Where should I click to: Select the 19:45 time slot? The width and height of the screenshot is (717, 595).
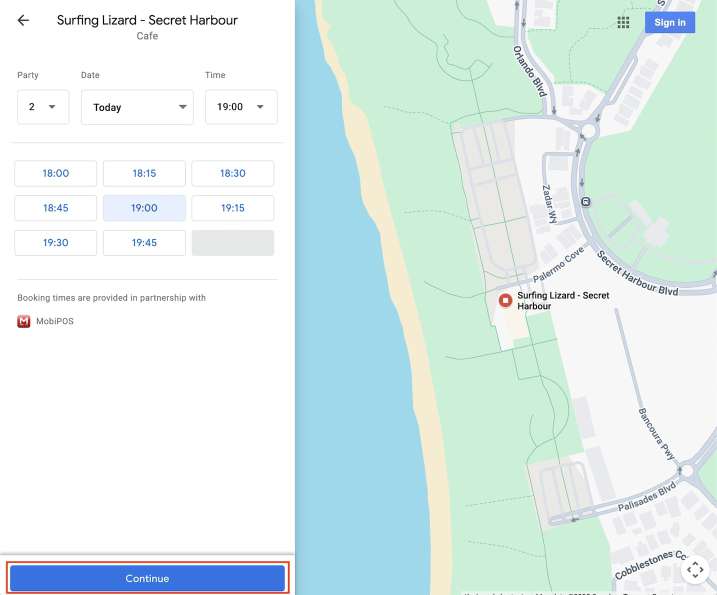click(144, 243)
